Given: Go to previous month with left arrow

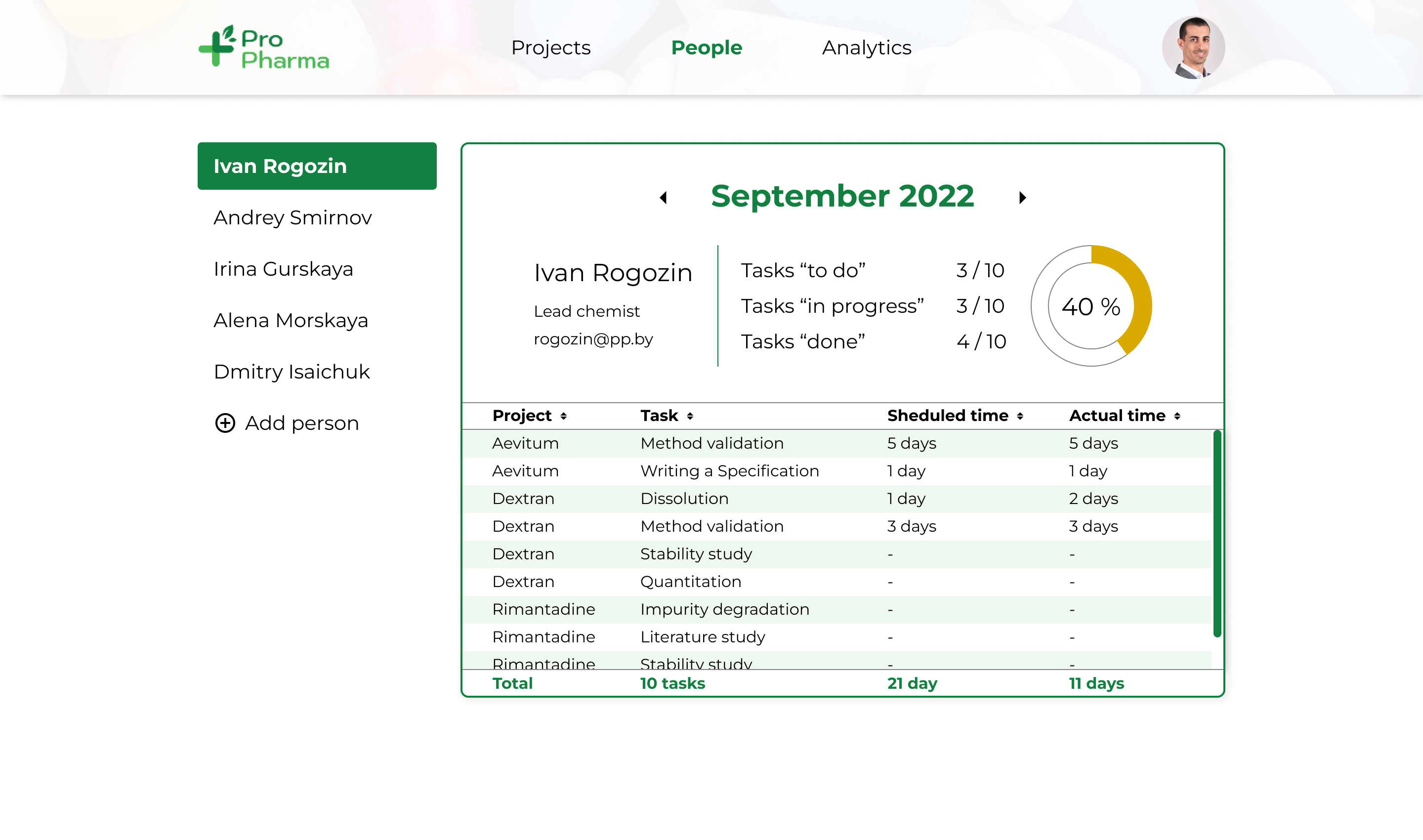Looking at the screenshot, I should (664, 198).
